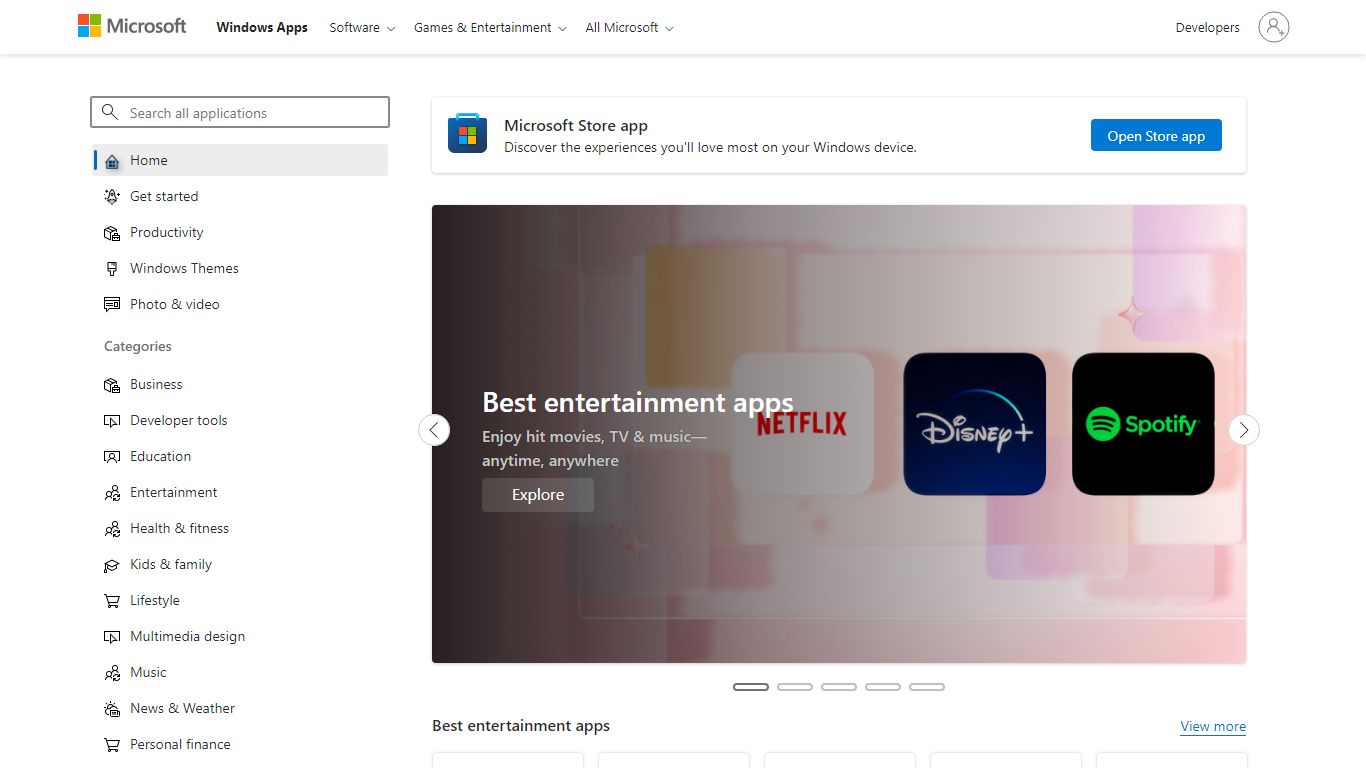Open Developer tools category text
This screenshot has height=768, width=1366.
click(179, 420)
